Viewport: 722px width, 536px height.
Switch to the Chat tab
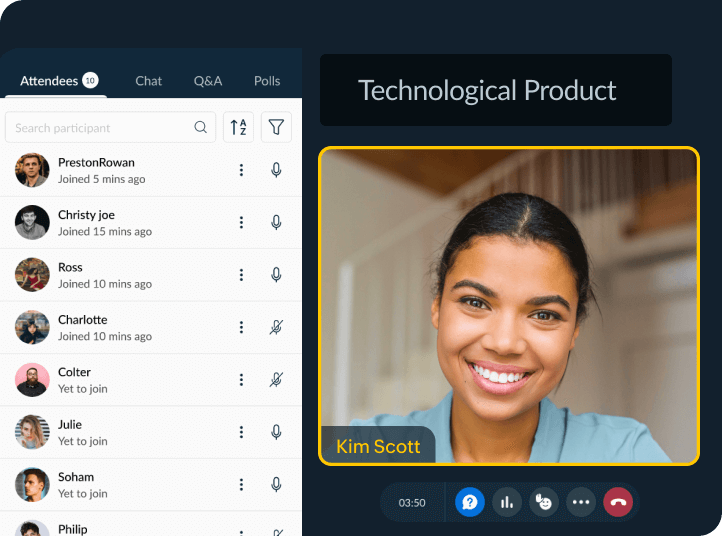click(x=148, y=81)
